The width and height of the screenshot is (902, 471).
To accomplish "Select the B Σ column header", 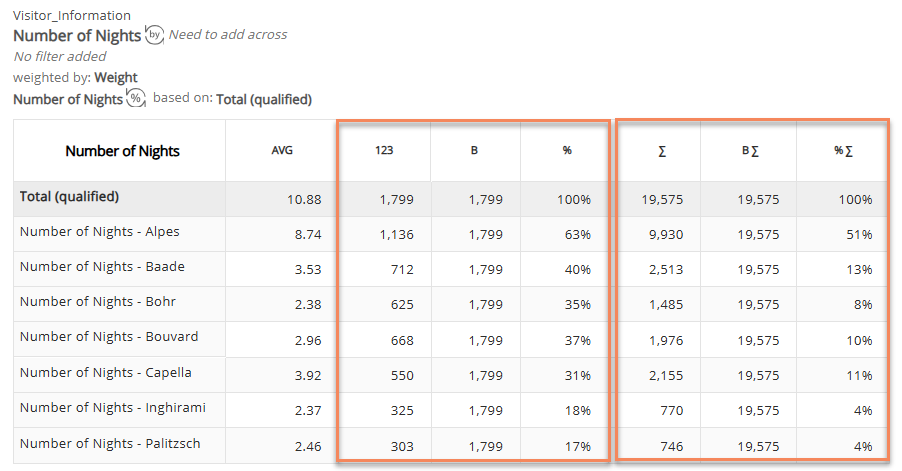I will (x=750, y=151).
